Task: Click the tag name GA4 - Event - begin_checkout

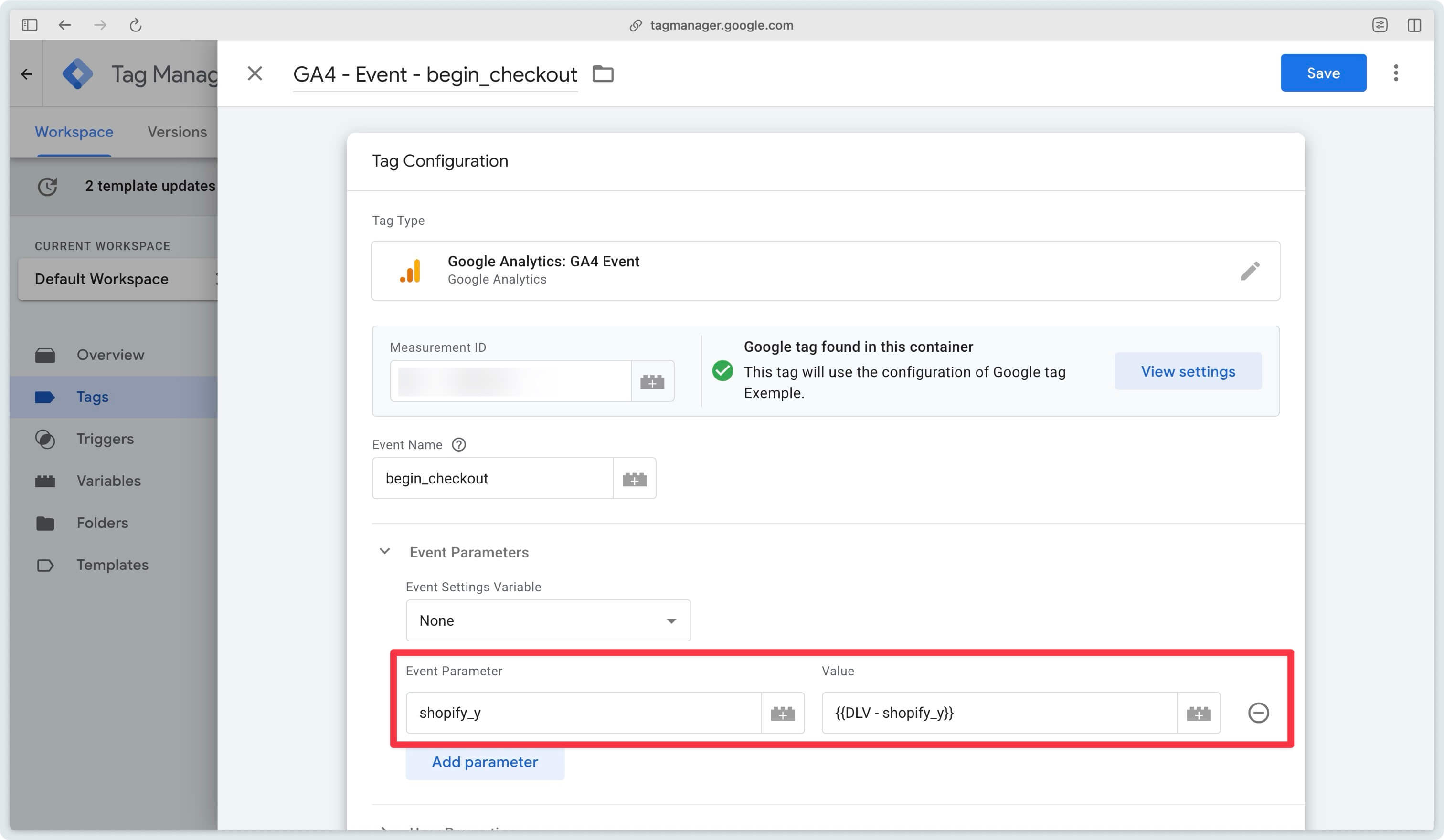Action: pos(435,74)
